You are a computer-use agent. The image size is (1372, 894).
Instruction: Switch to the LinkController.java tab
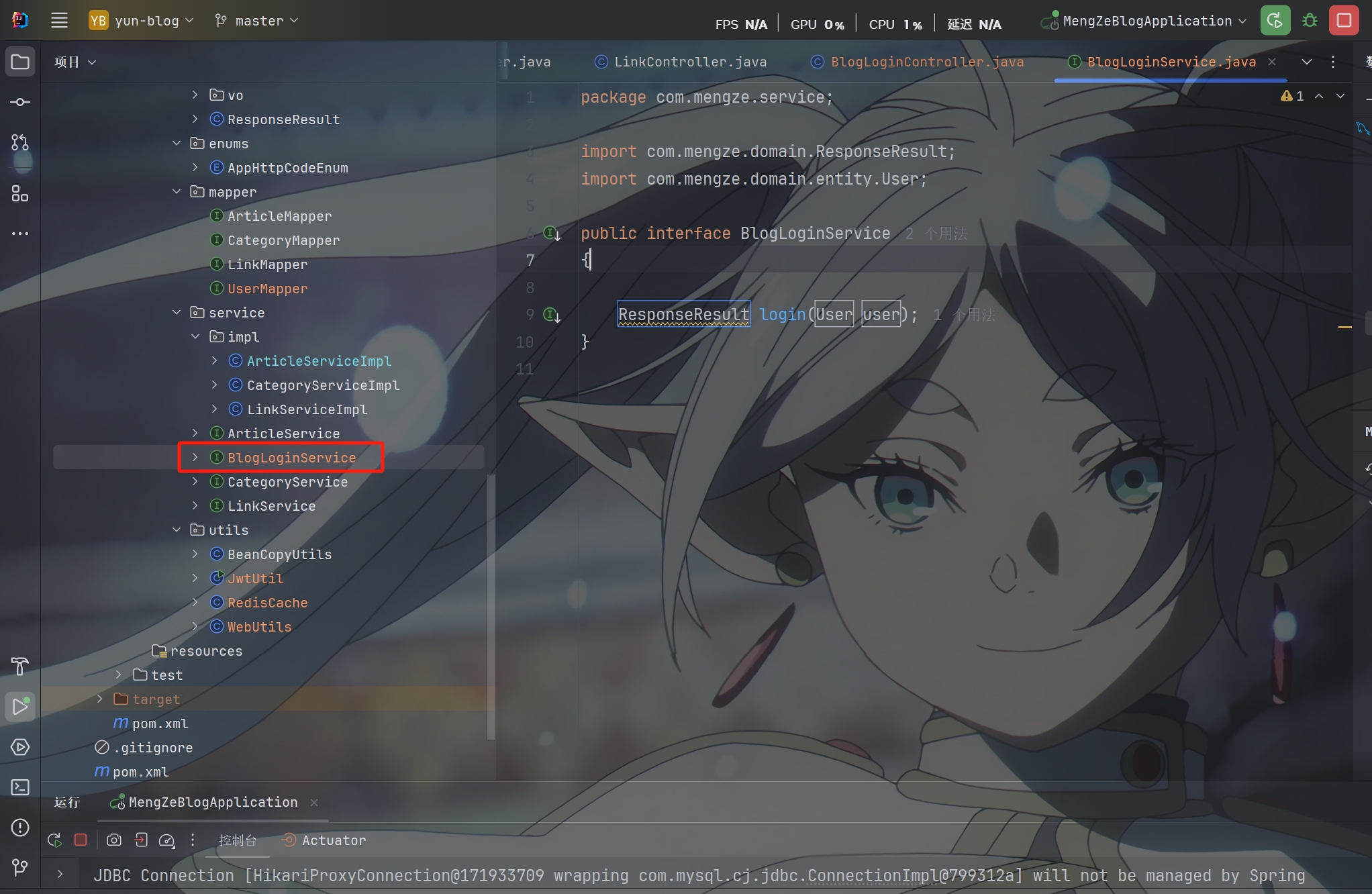click(689, 62)
